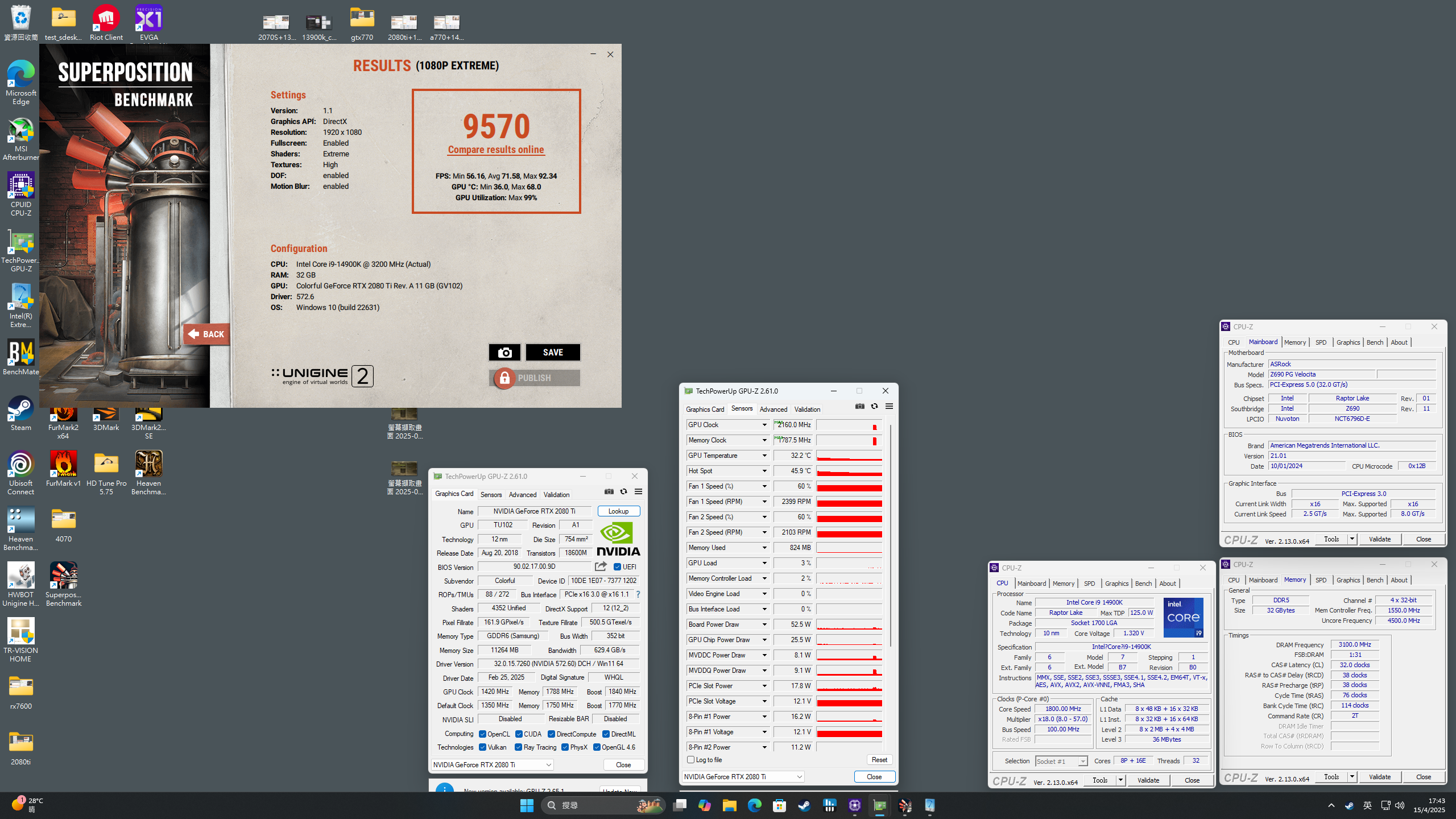
Task: Click Microsoft Edge icon in taskbar
Action: click(755, 805)
